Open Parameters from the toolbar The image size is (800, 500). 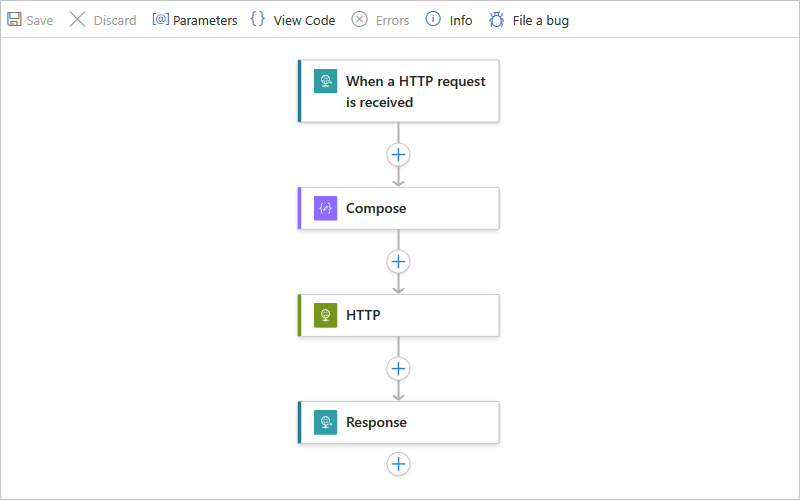pyautogui.click(x=195, y=20)
